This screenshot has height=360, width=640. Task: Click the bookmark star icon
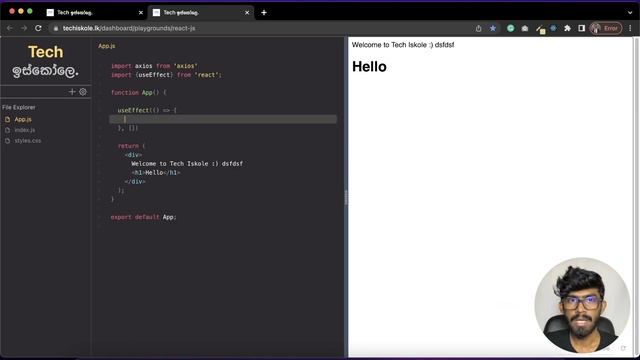(493, 28)
